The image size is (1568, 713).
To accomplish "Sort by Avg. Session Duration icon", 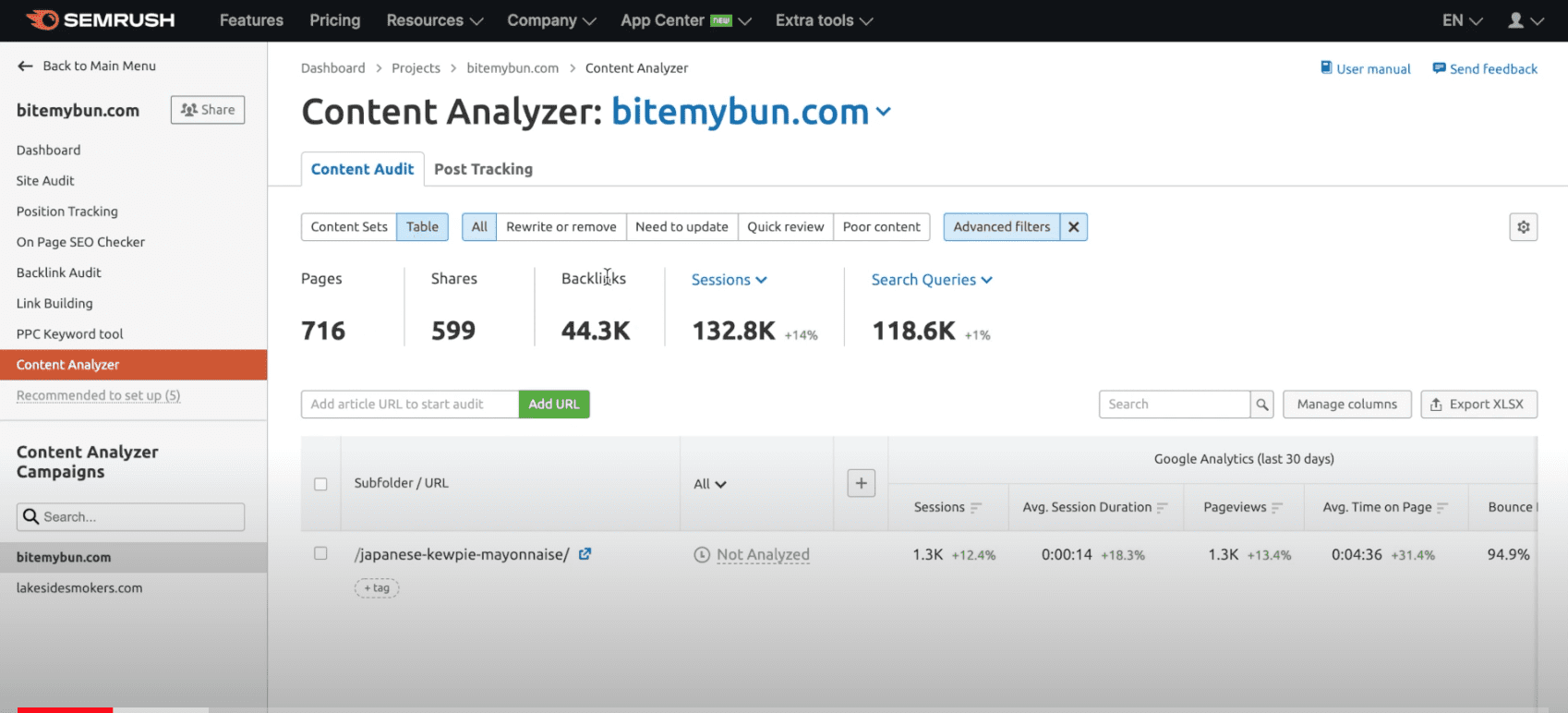I will [x=1163, y=508].
